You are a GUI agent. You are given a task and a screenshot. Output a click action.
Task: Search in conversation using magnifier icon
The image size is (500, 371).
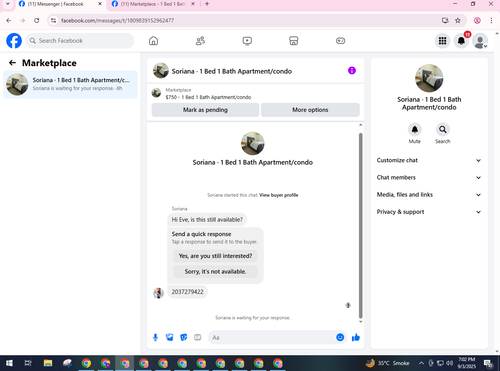click(443, 129)
